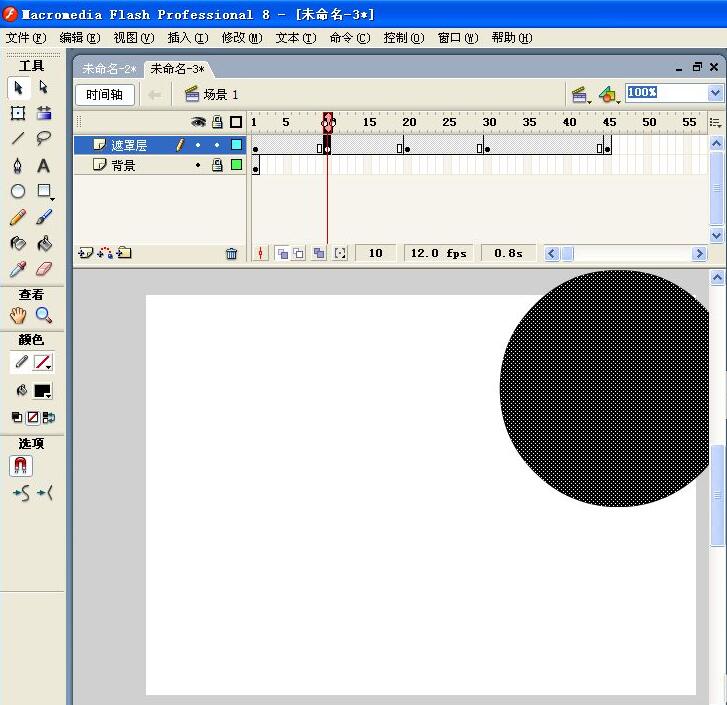727x705 pixels.
Task: Click Black and White default colors icon
Action: click(17, 417)
